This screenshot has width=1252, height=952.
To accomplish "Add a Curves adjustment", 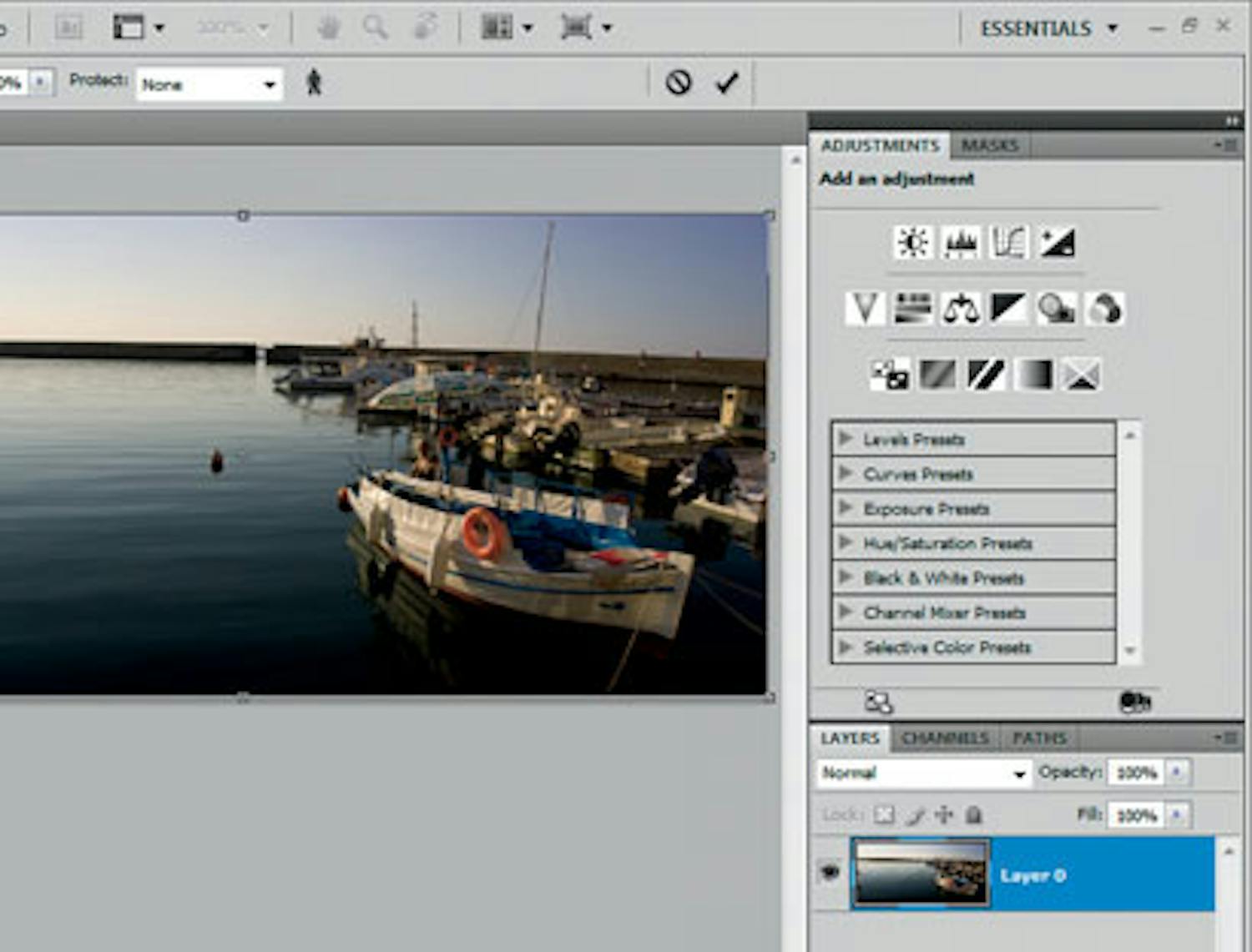I will [1008, 243].
